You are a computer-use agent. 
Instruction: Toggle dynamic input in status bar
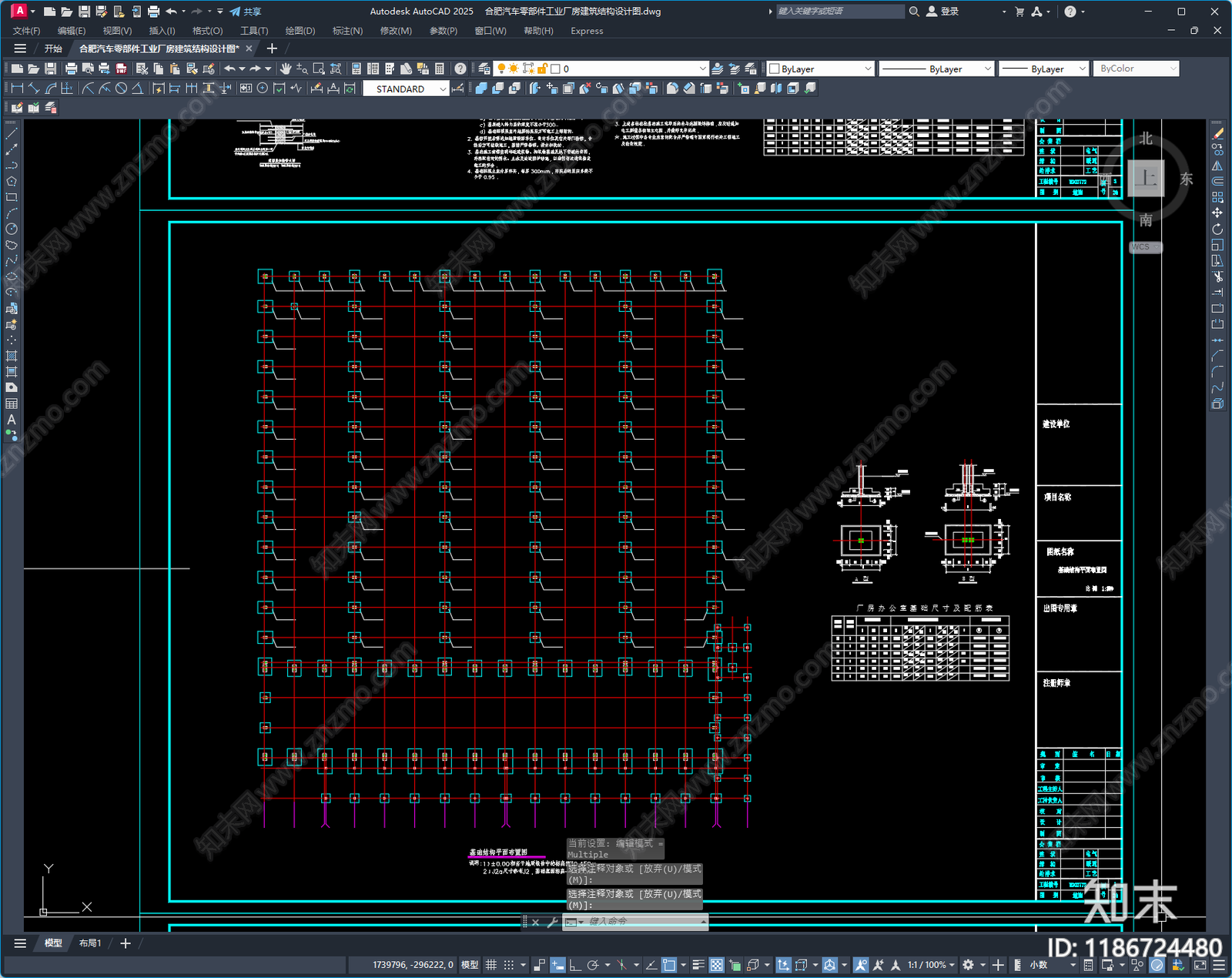[557, 965]
